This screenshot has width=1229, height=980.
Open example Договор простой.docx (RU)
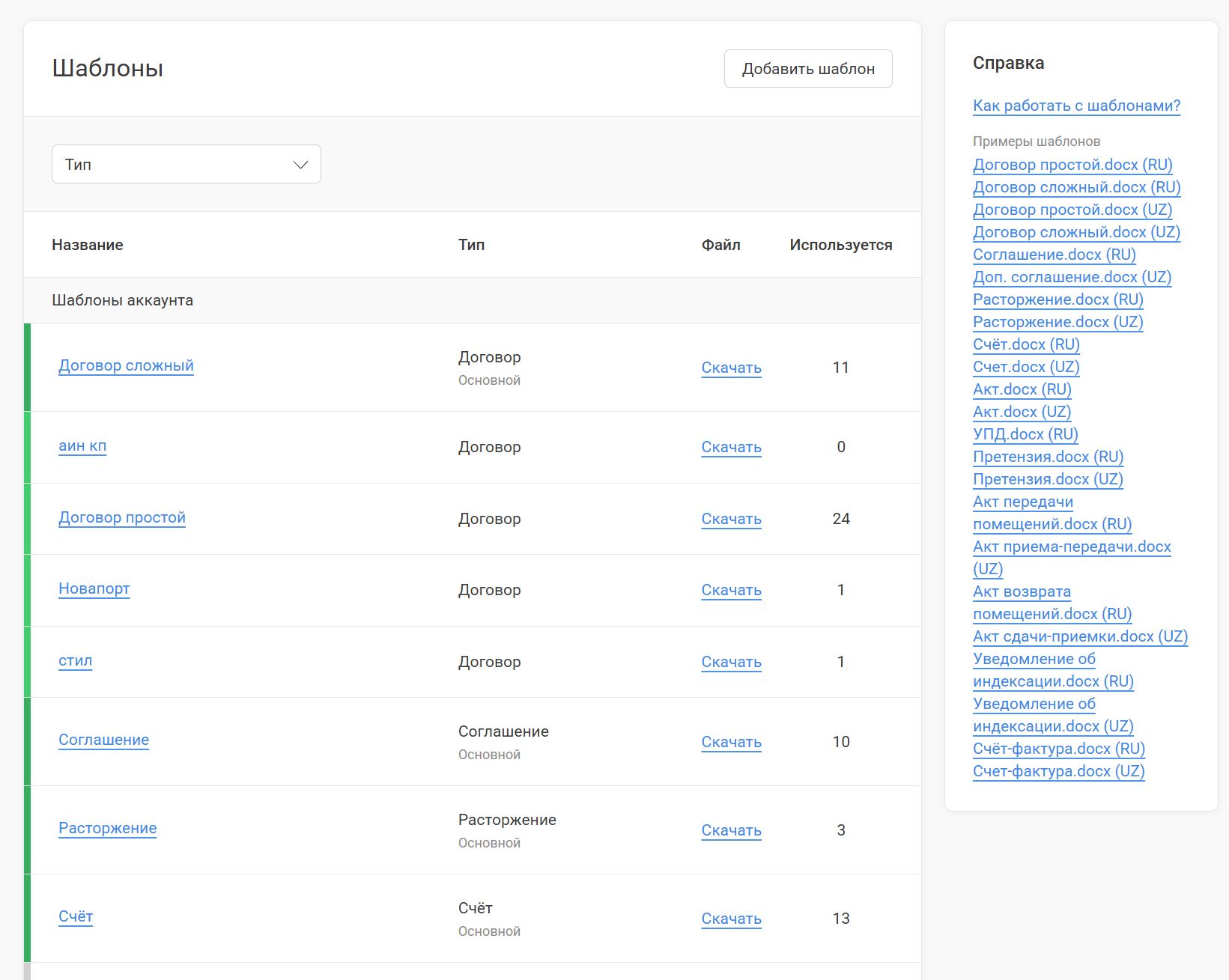click(x=1072, y=165)
